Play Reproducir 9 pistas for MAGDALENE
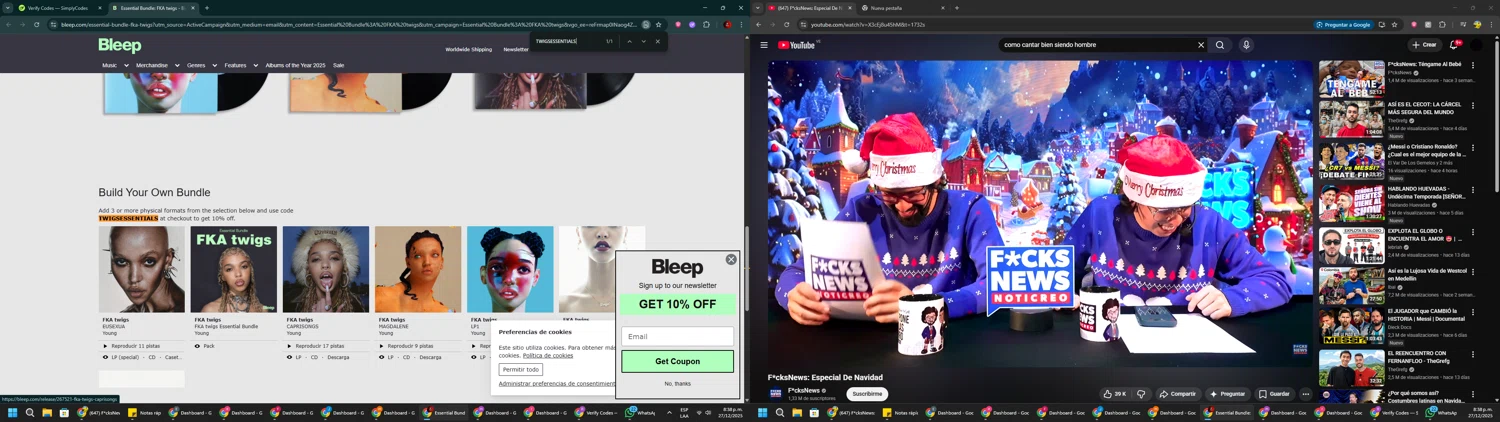The height and width of the screenshot is (422, 1500). (x=406, y=346)
